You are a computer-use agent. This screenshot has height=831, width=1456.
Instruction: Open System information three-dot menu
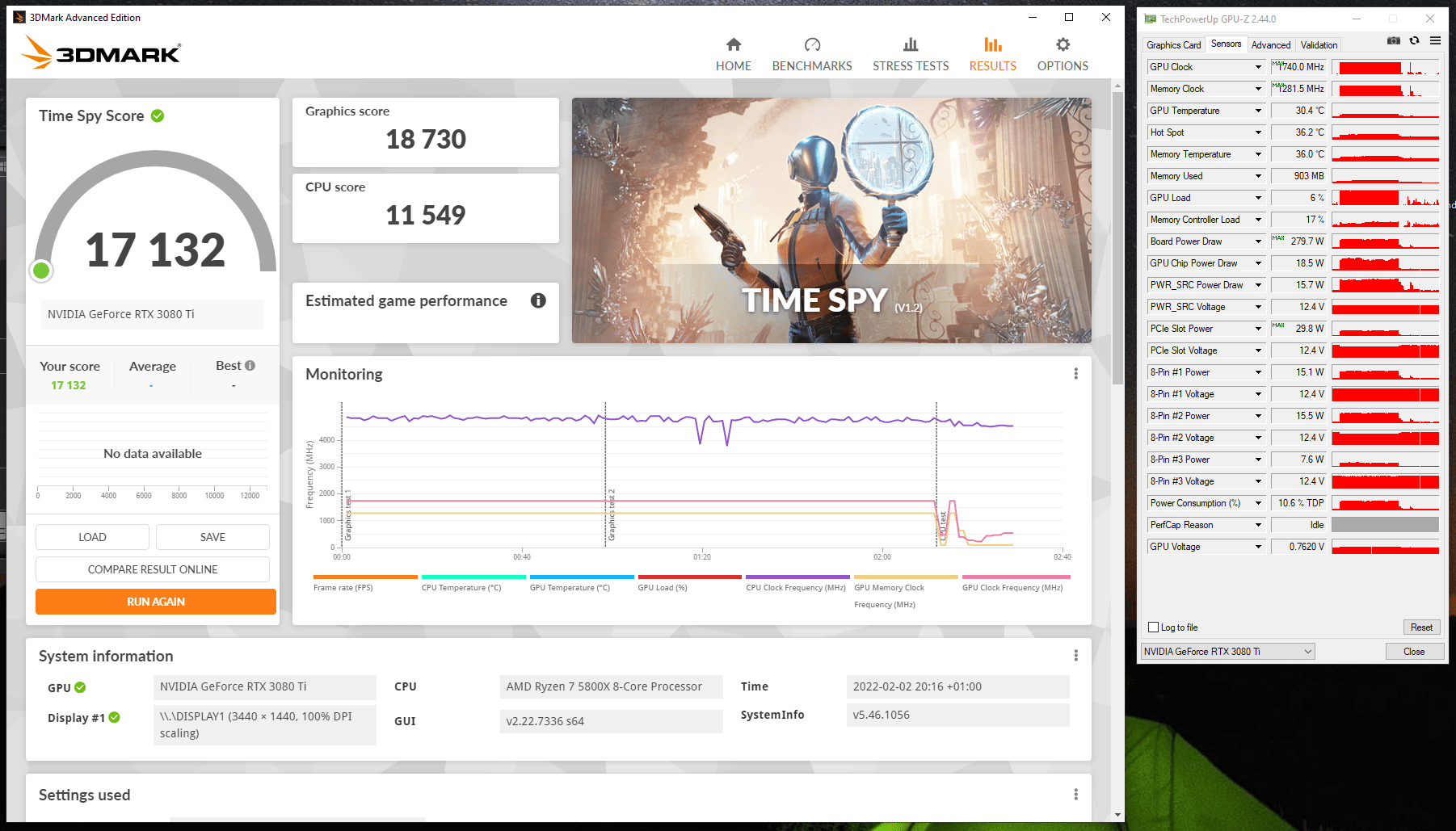point(1075,656)
